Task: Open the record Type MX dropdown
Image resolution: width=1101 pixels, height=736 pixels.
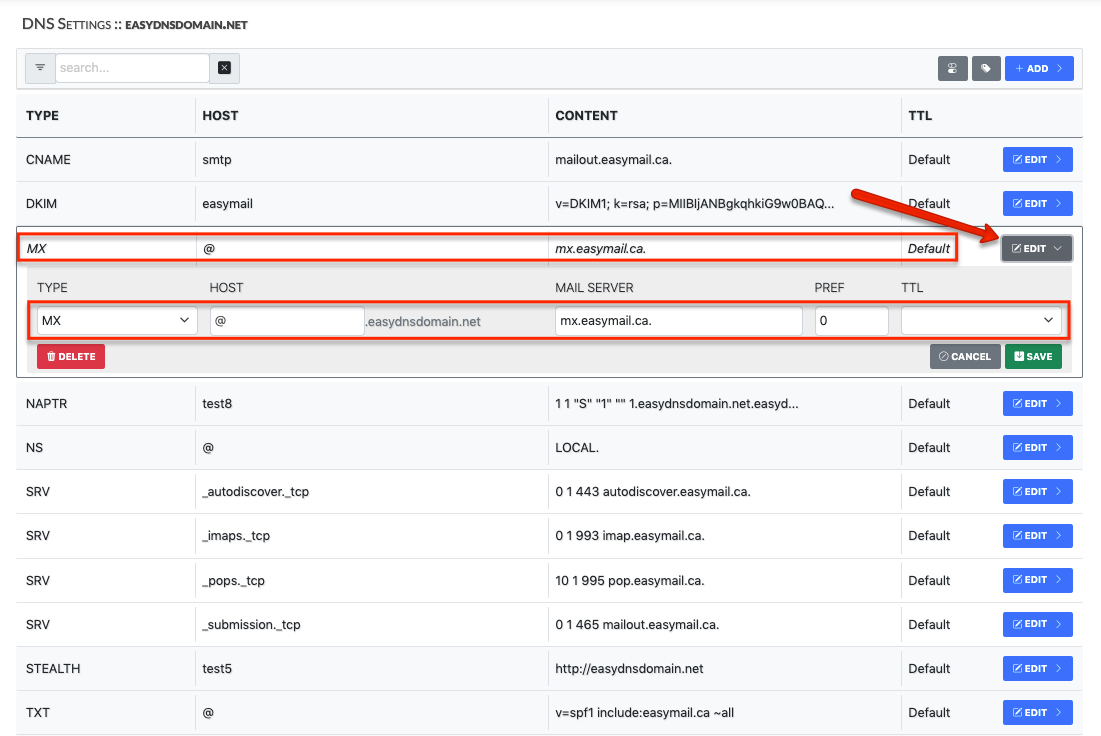Action: coord(117,320)
